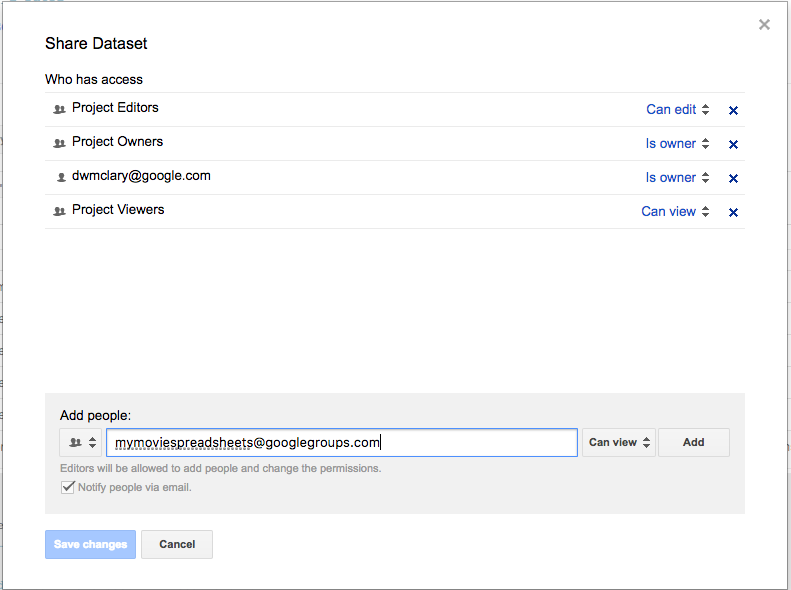Viewport: 791px width, 590px height.
Task: Open dwmclary@google.com's Is owner dropdown
Action: coord(677,178)
